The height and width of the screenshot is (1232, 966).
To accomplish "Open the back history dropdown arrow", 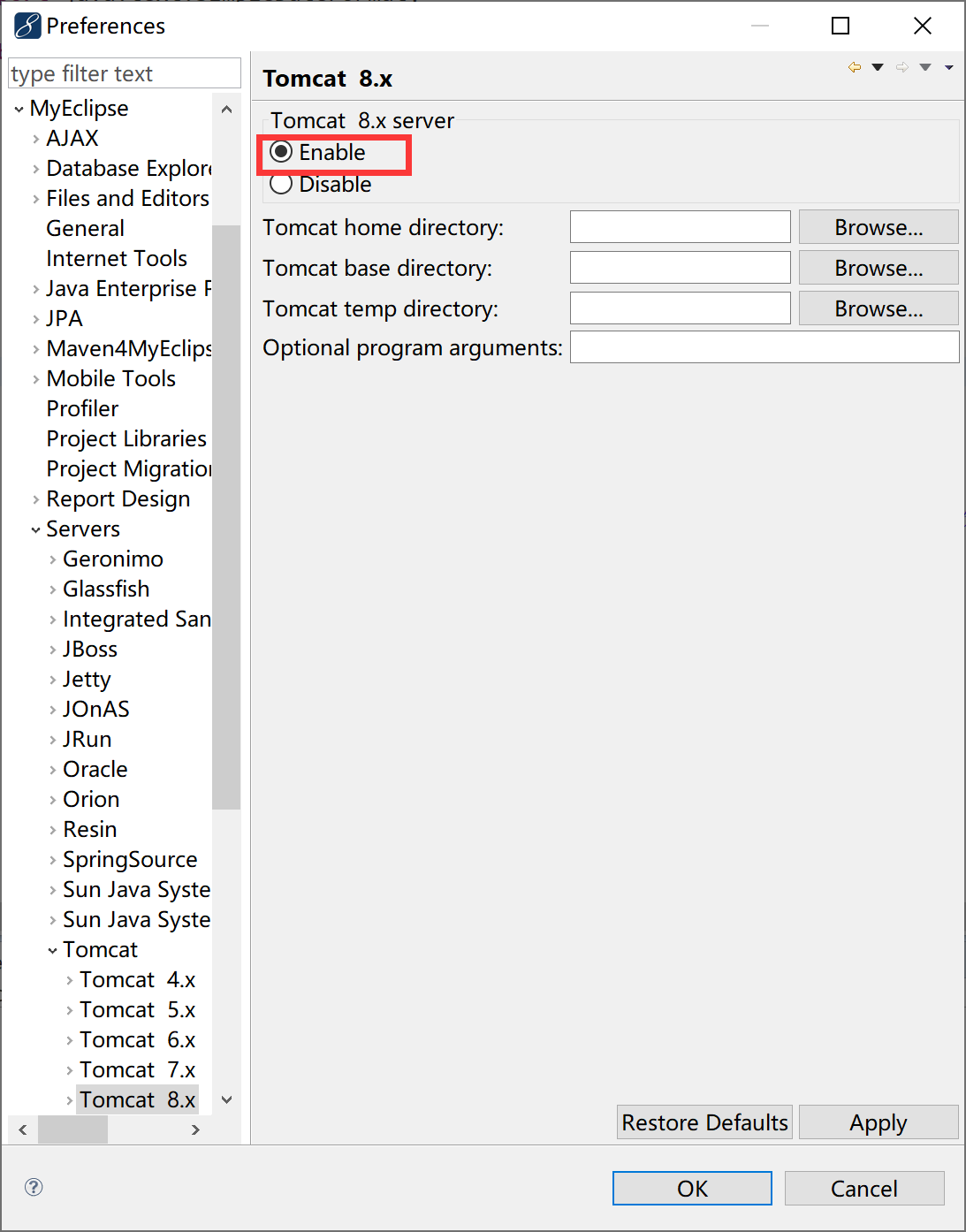I will coord(878,67).
